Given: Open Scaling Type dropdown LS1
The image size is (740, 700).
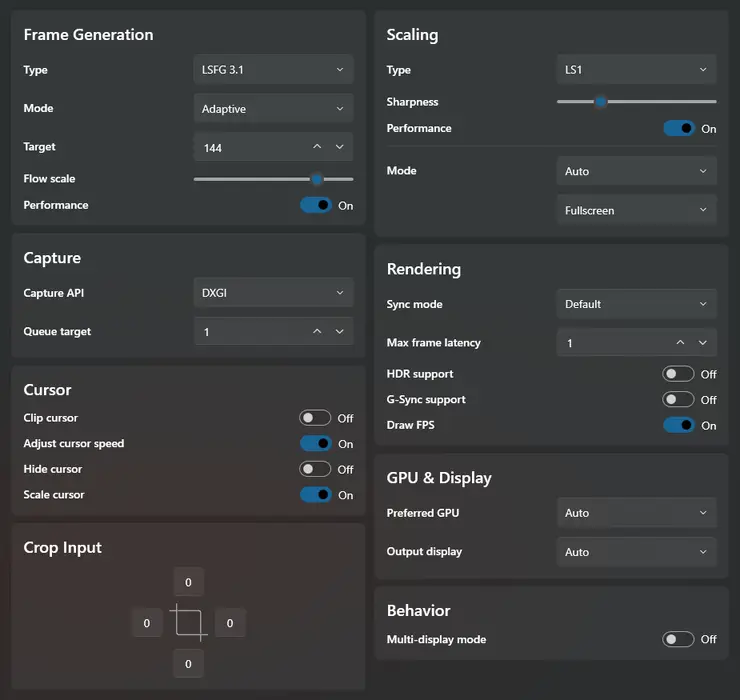Looking at the screenshot, I should point(637,69).
